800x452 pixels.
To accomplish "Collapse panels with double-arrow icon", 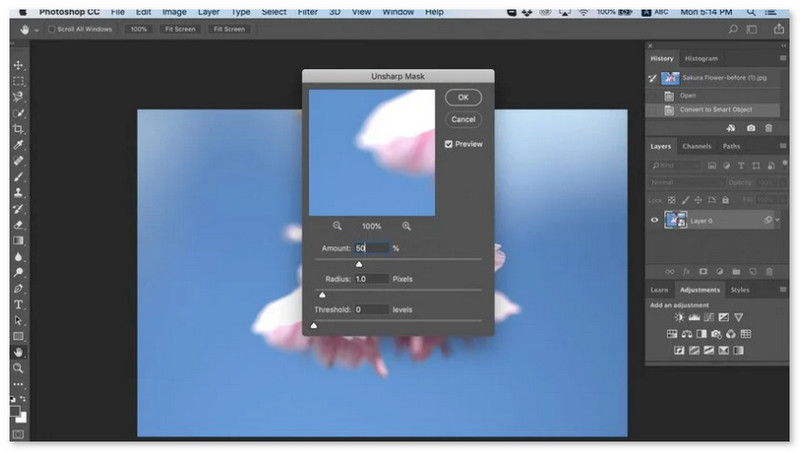I will [x=784, y=45].
